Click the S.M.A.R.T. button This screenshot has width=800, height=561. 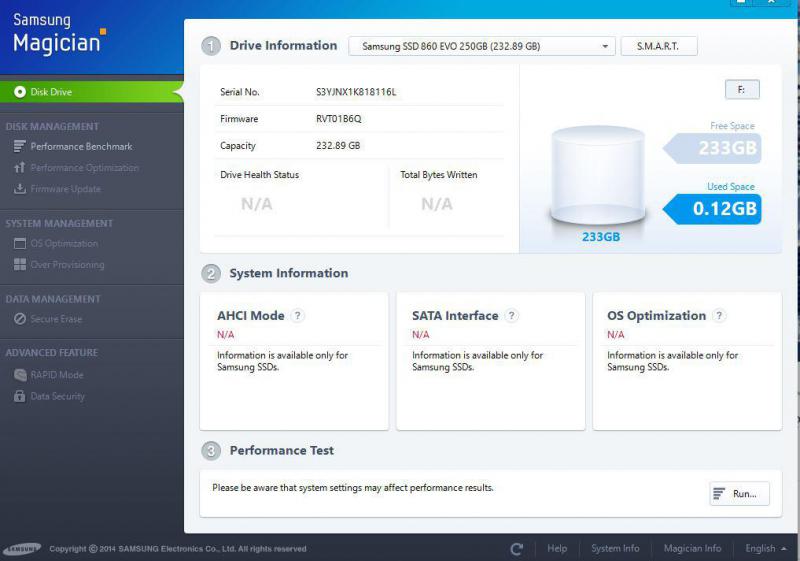659,46
